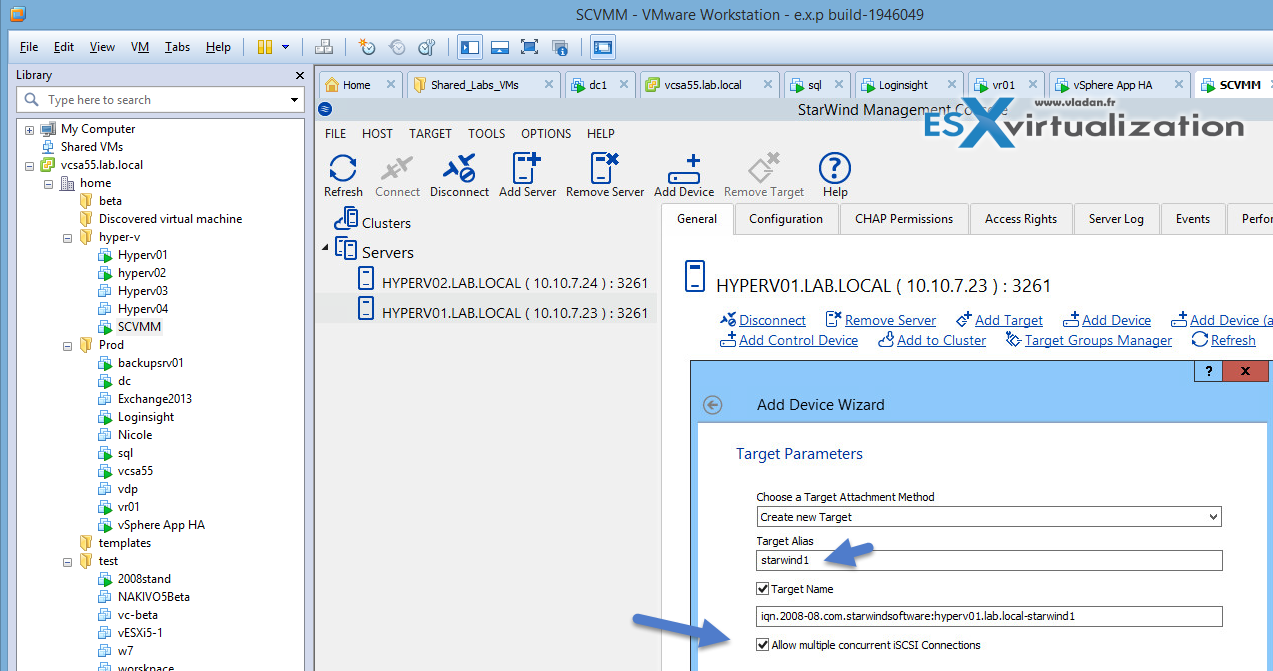Select Shared VMs in the Library tree

[x=92, y=147]
